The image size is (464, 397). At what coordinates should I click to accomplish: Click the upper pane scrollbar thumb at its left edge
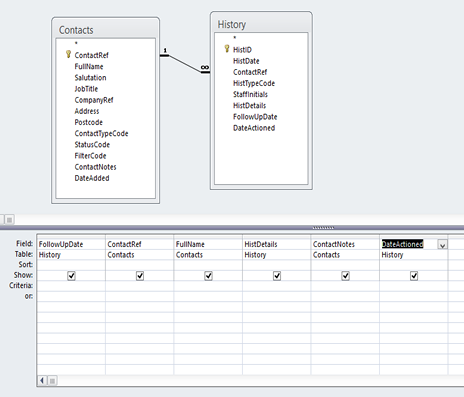coord(9,220)
